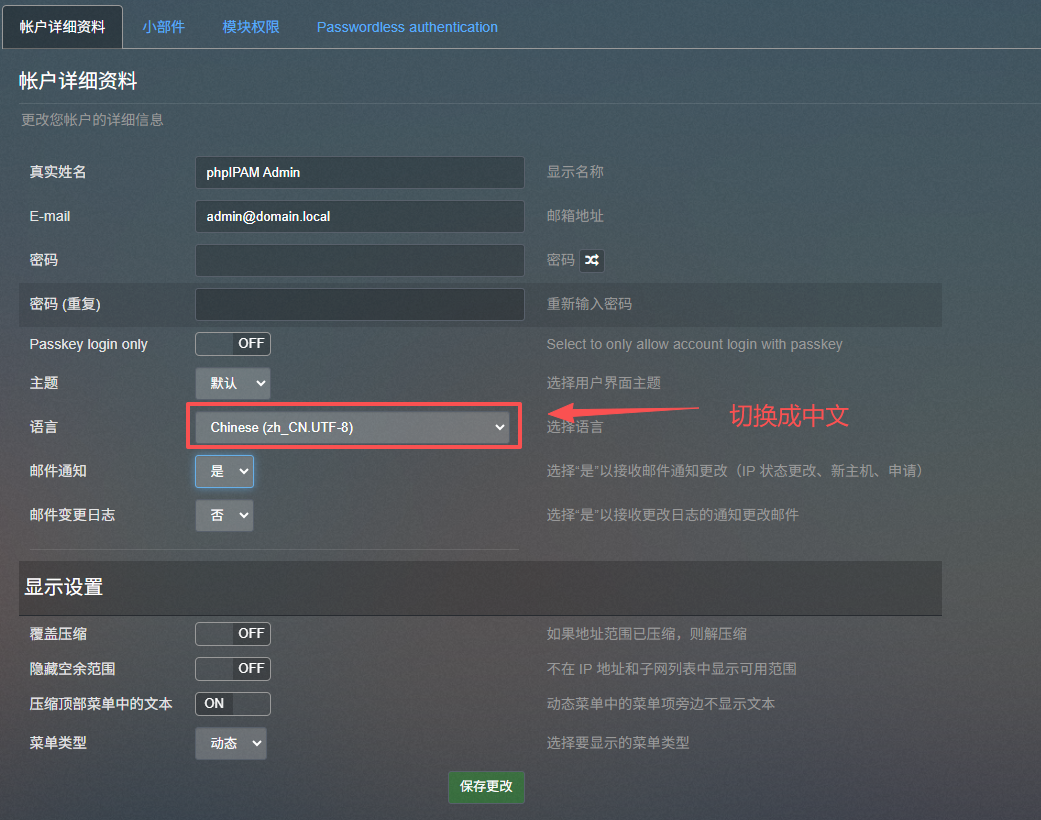Enable the Passkey login only switch
This screenshot has width=1041, height=820.
pos(232,343)
